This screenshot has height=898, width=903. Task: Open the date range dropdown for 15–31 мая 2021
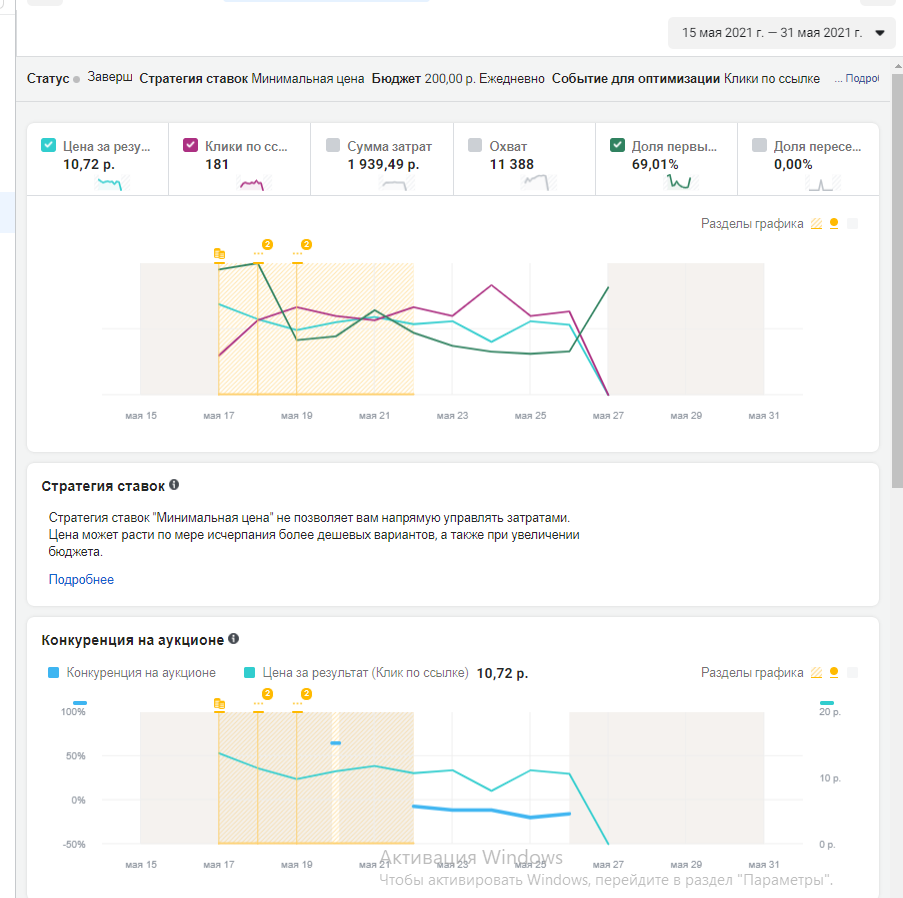click(x=781, y=33)
